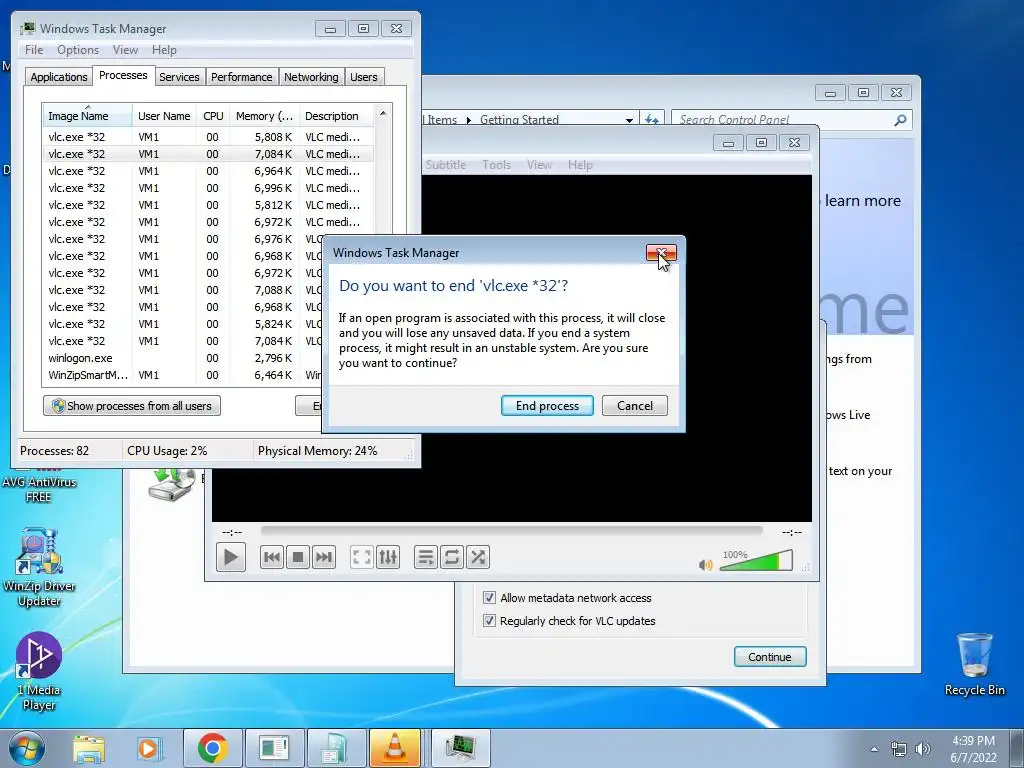Open the Recycle Bin desktop icon
This screenshot has width=1024, height=768.
coord(974,664)
